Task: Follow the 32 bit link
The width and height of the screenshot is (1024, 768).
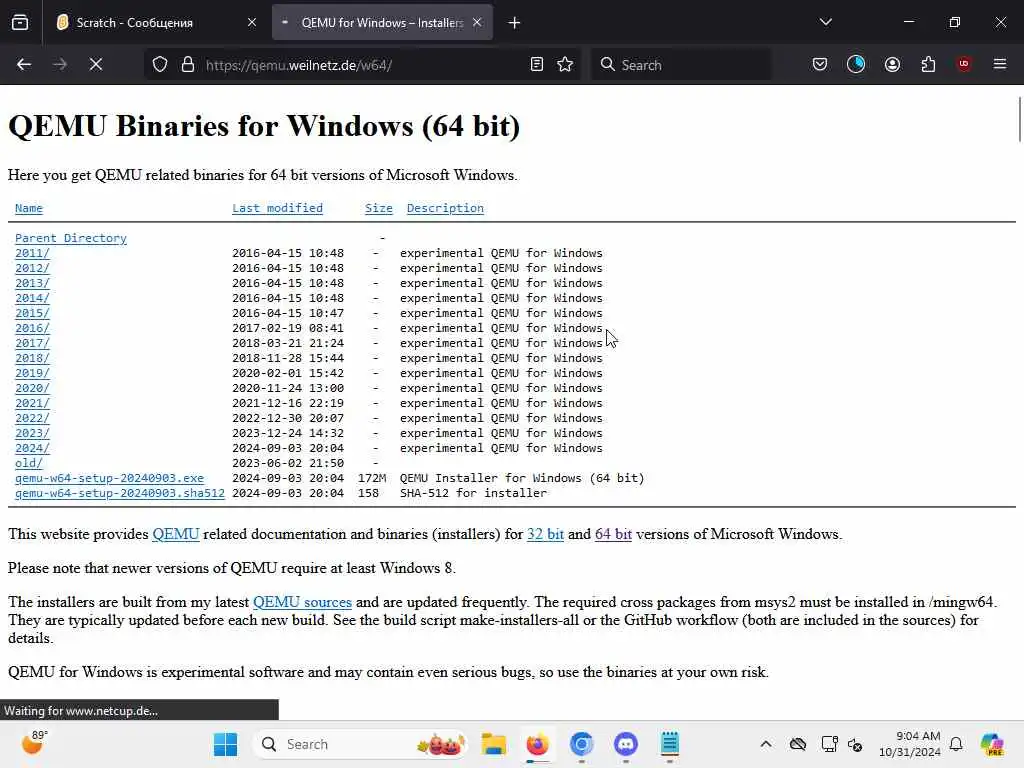Action: pyautogui.click(x=545, y=534)
